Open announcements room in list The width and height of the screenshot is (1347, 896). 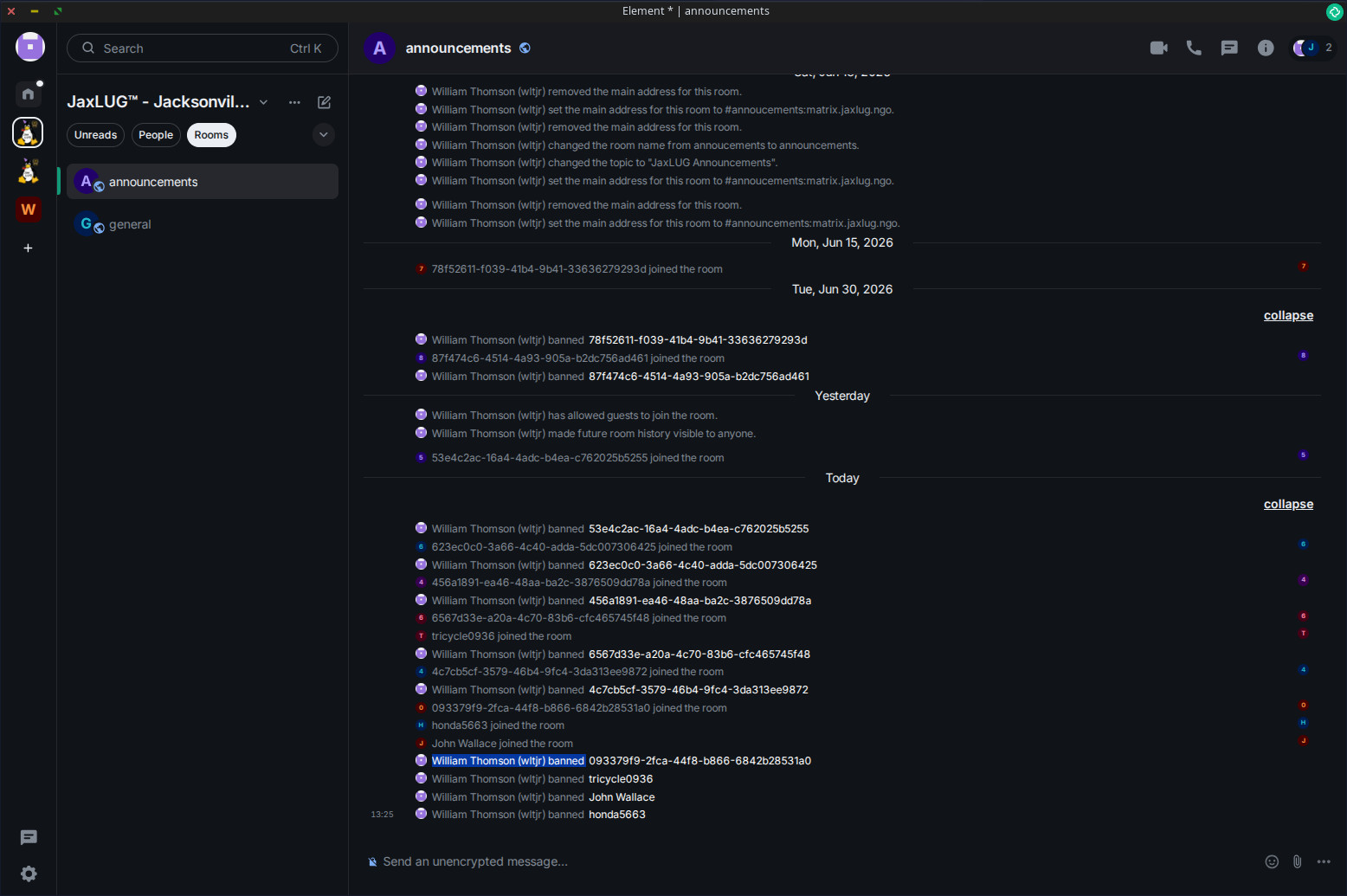click(x=203, y=182)
